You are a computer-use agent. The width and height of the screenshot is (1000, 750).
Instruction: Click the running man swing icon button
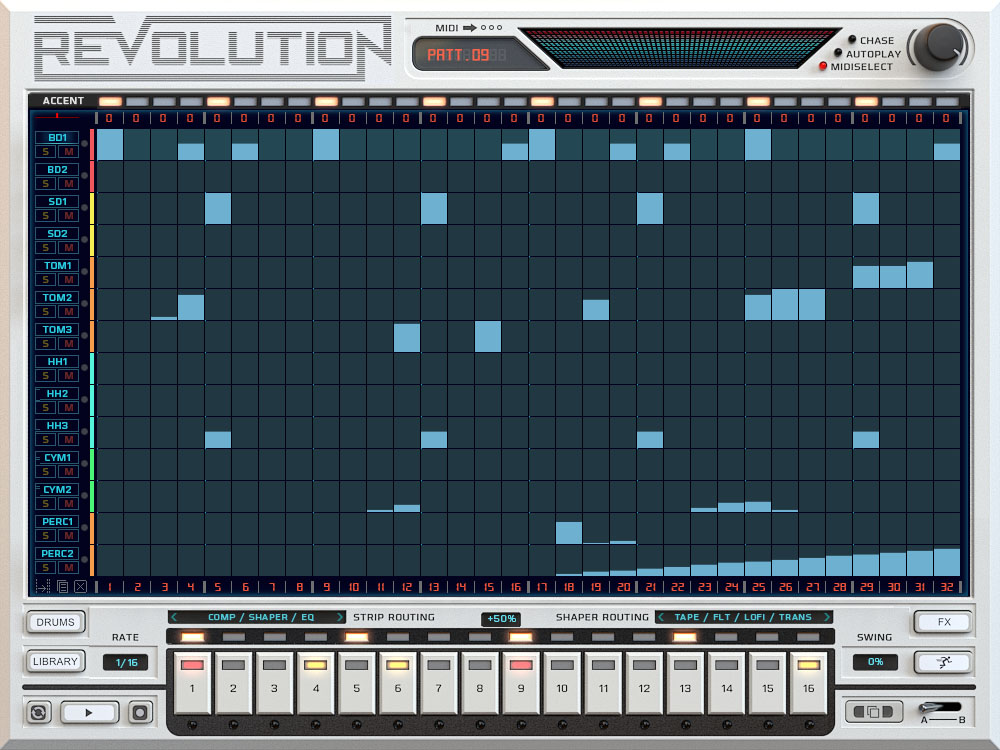tap(943, 661)
